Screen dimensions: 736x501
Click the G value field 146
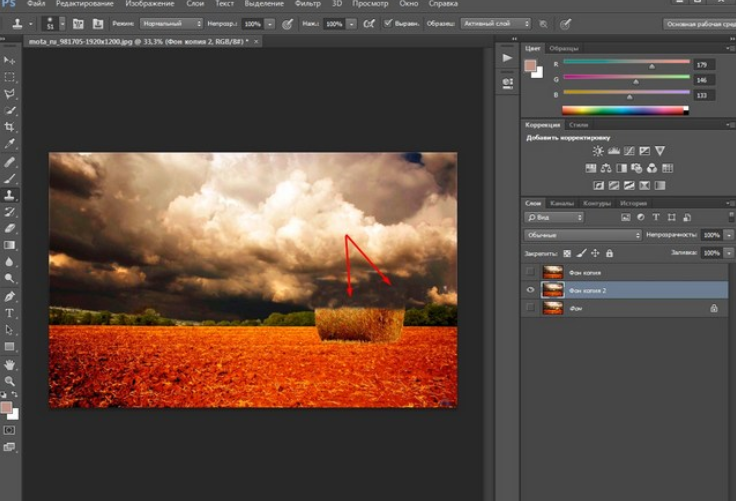(704, 80)
